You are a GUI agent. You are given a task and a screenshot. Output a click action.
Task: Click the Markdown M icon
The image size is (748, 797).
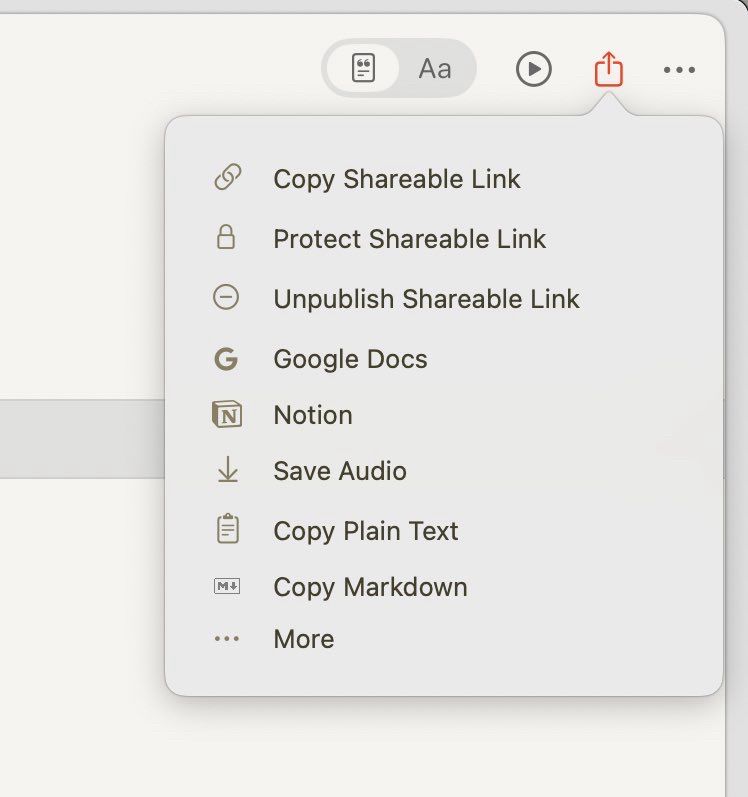227,587
